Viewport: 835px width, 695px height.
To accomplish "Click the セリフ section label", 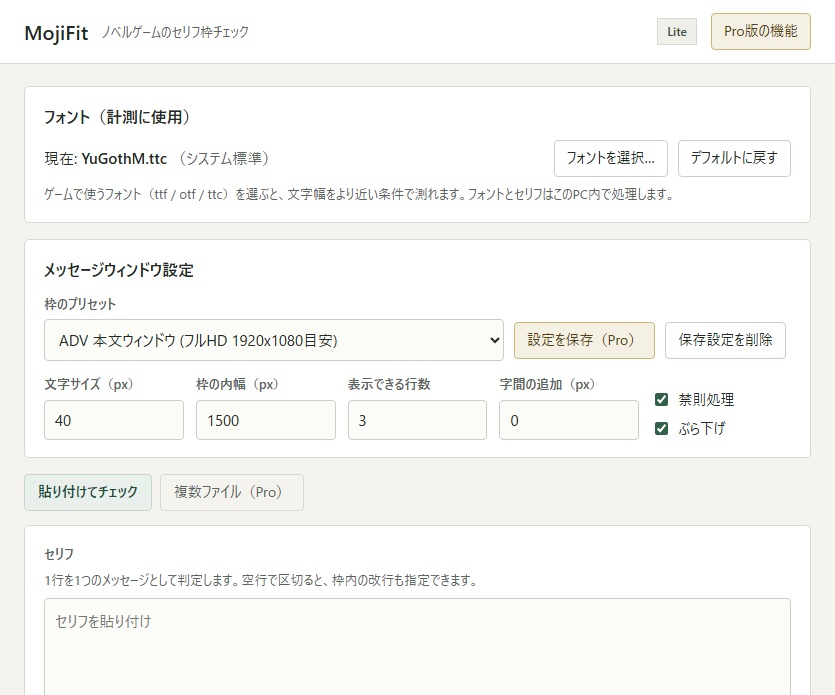I will click(59, 554).
